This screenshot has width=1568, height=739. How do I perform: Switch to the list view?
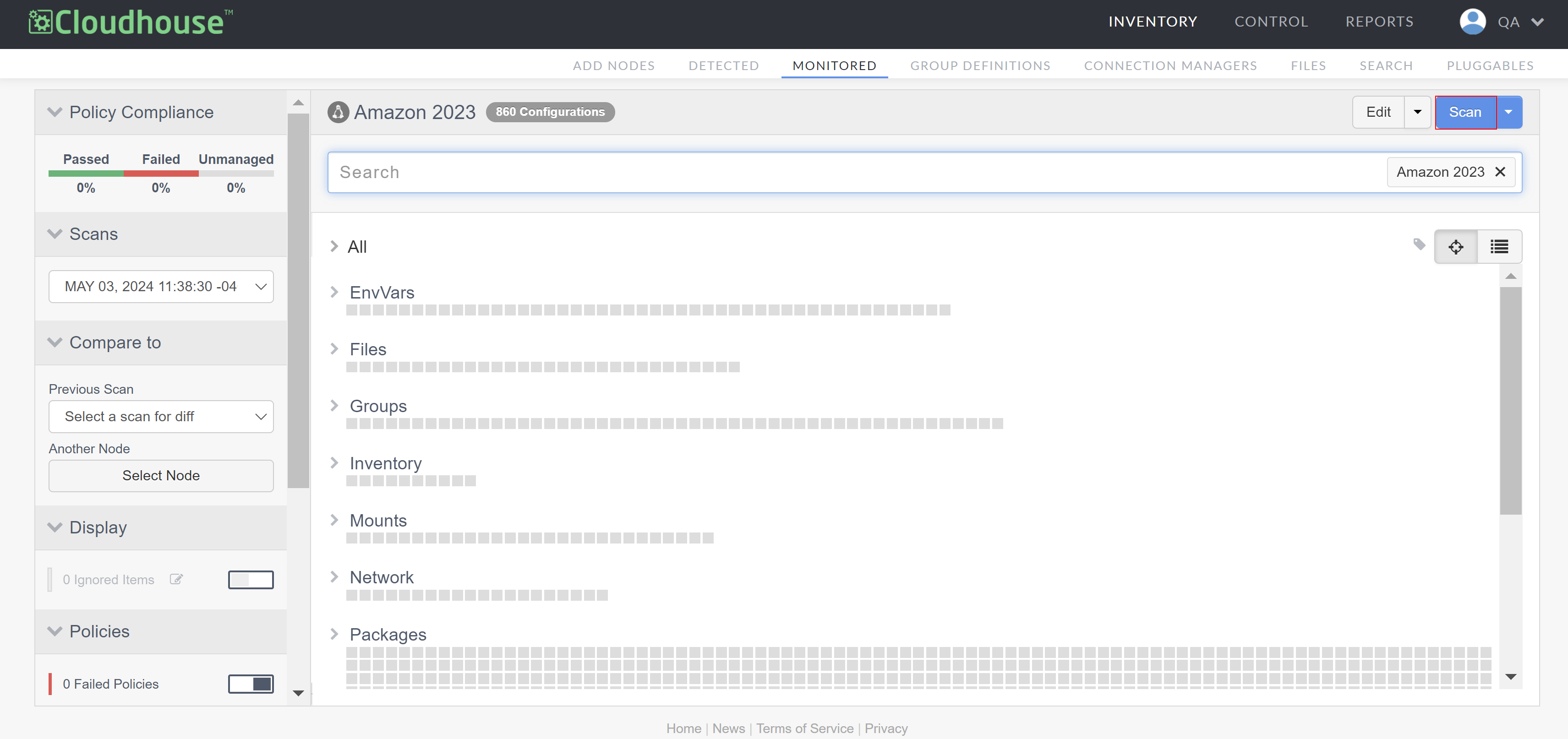pyautogui.click(x=1499, y=247)
